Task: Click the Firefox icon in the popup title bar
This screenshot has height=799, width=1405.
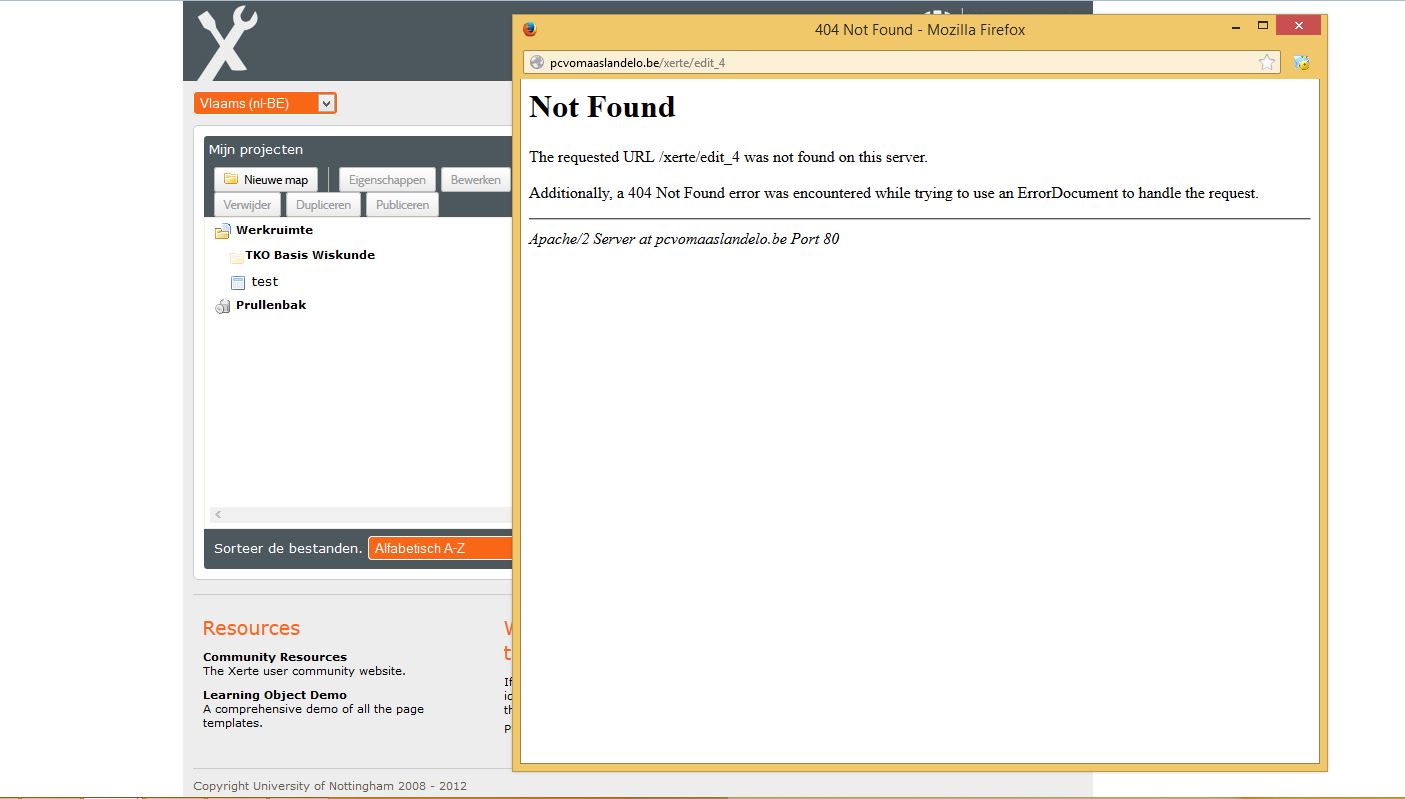Action: (530, 29)
